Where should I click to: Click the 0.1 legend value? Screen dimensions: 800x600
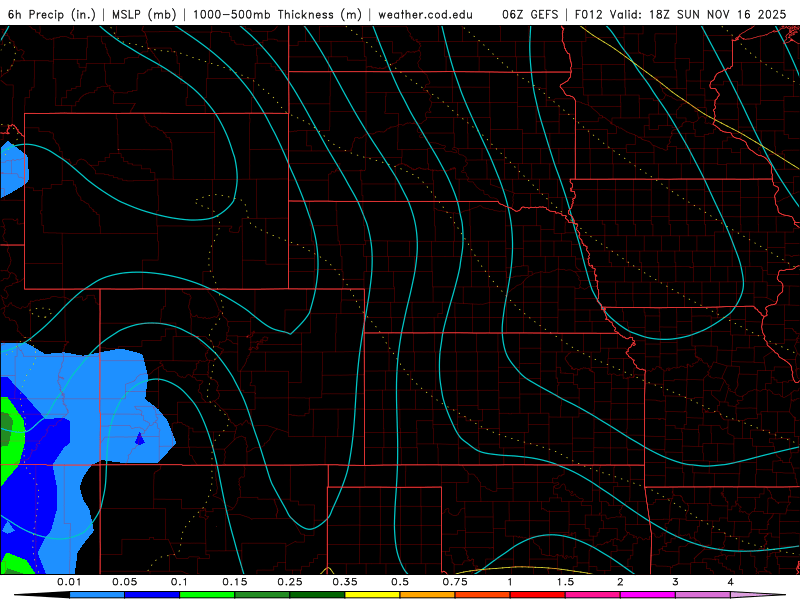[180, 582]
